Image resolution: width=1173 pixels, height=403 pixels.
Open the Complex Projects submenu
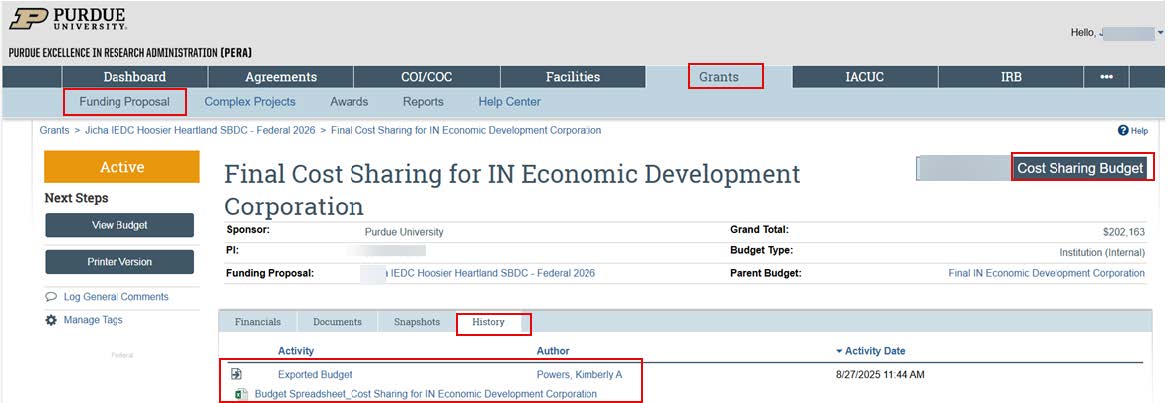point(250,102)
